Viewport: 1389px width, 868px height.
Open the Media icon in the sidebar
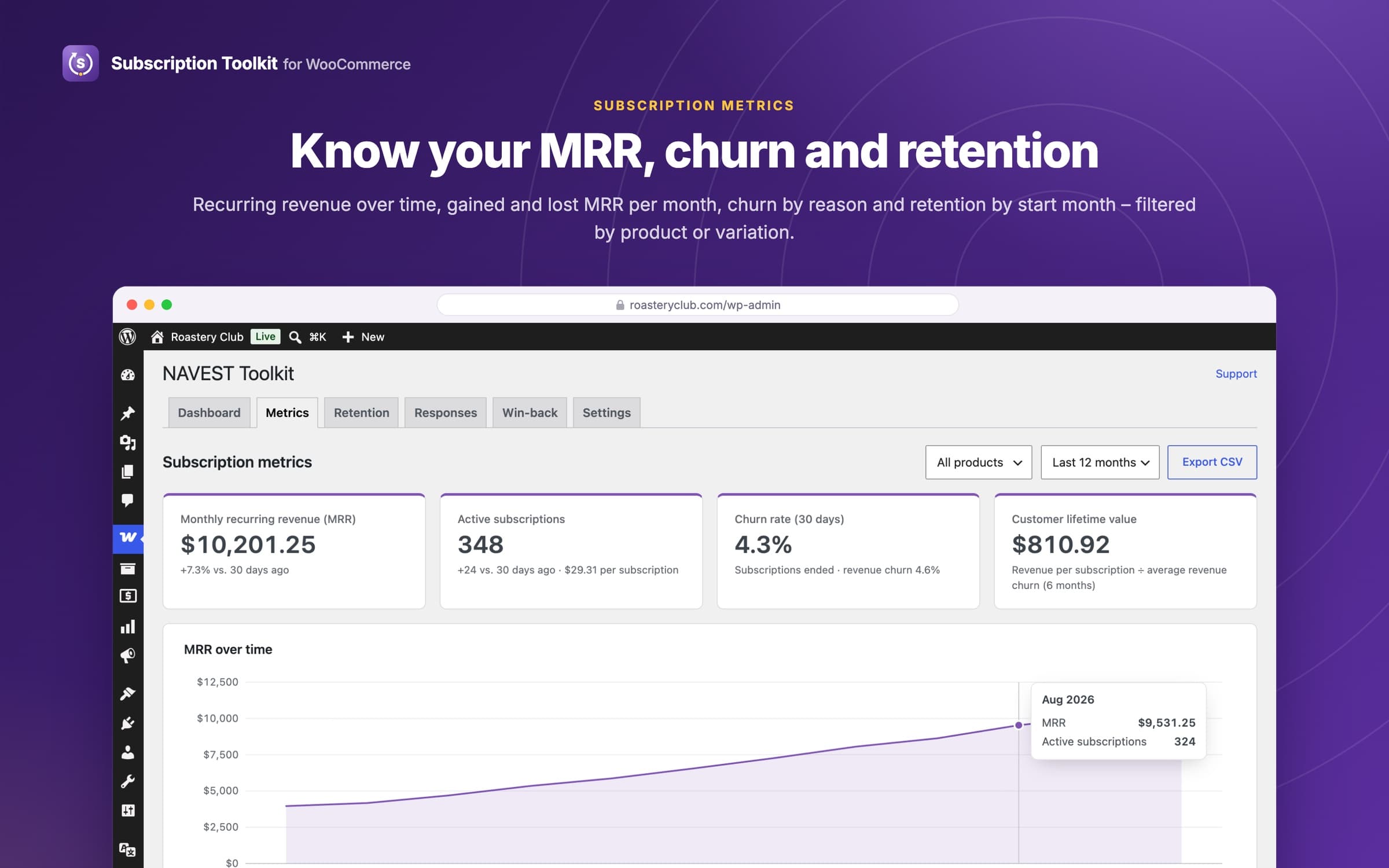coord(128,443)
